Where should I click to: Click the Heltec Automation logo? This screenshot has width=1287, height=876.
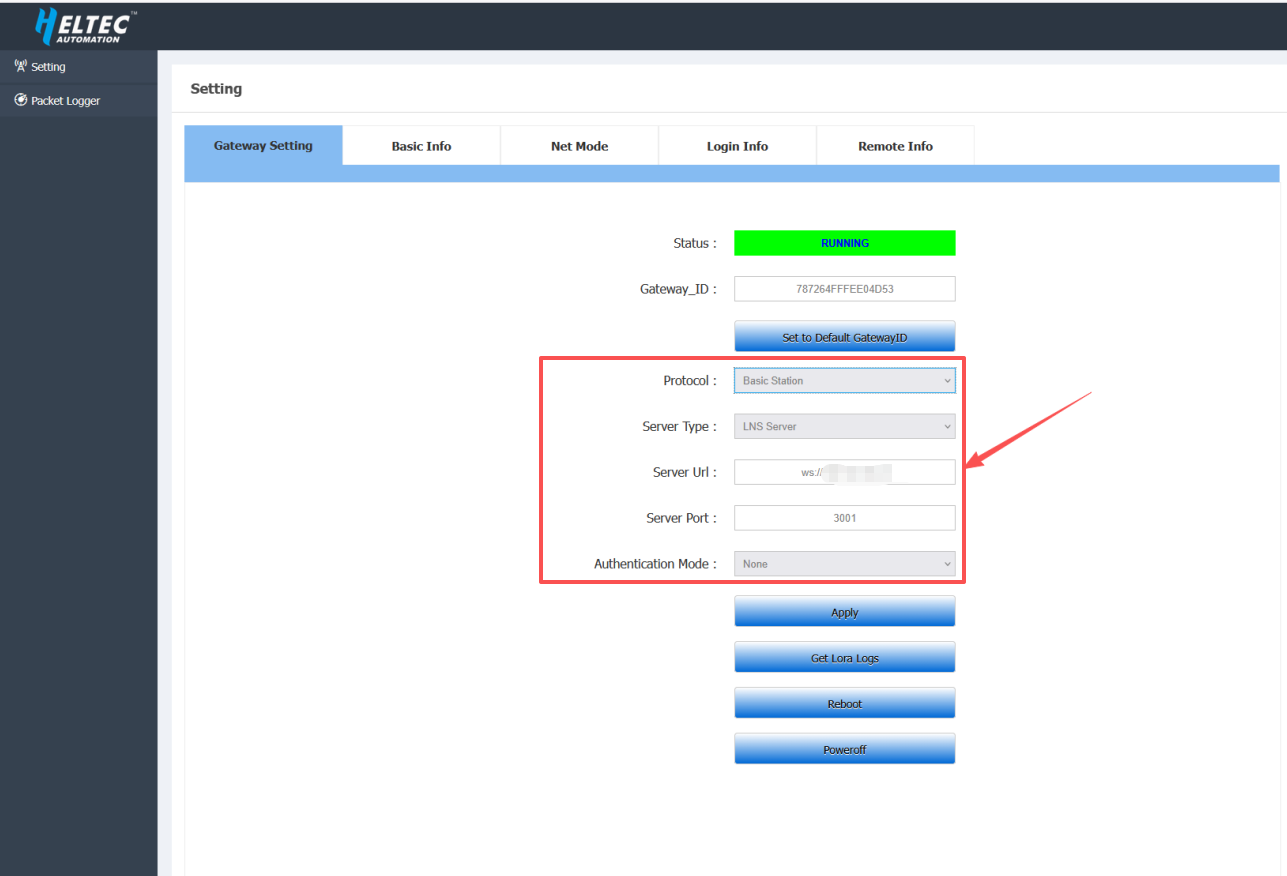(x=86, y=26)
